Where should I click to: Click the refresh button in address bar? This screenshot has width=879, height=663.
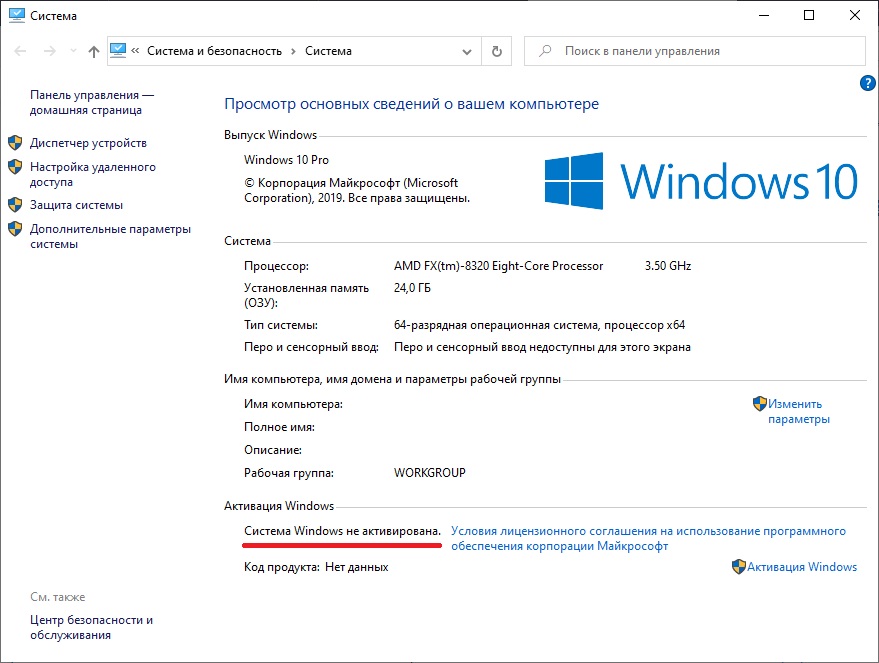point(497,52)
